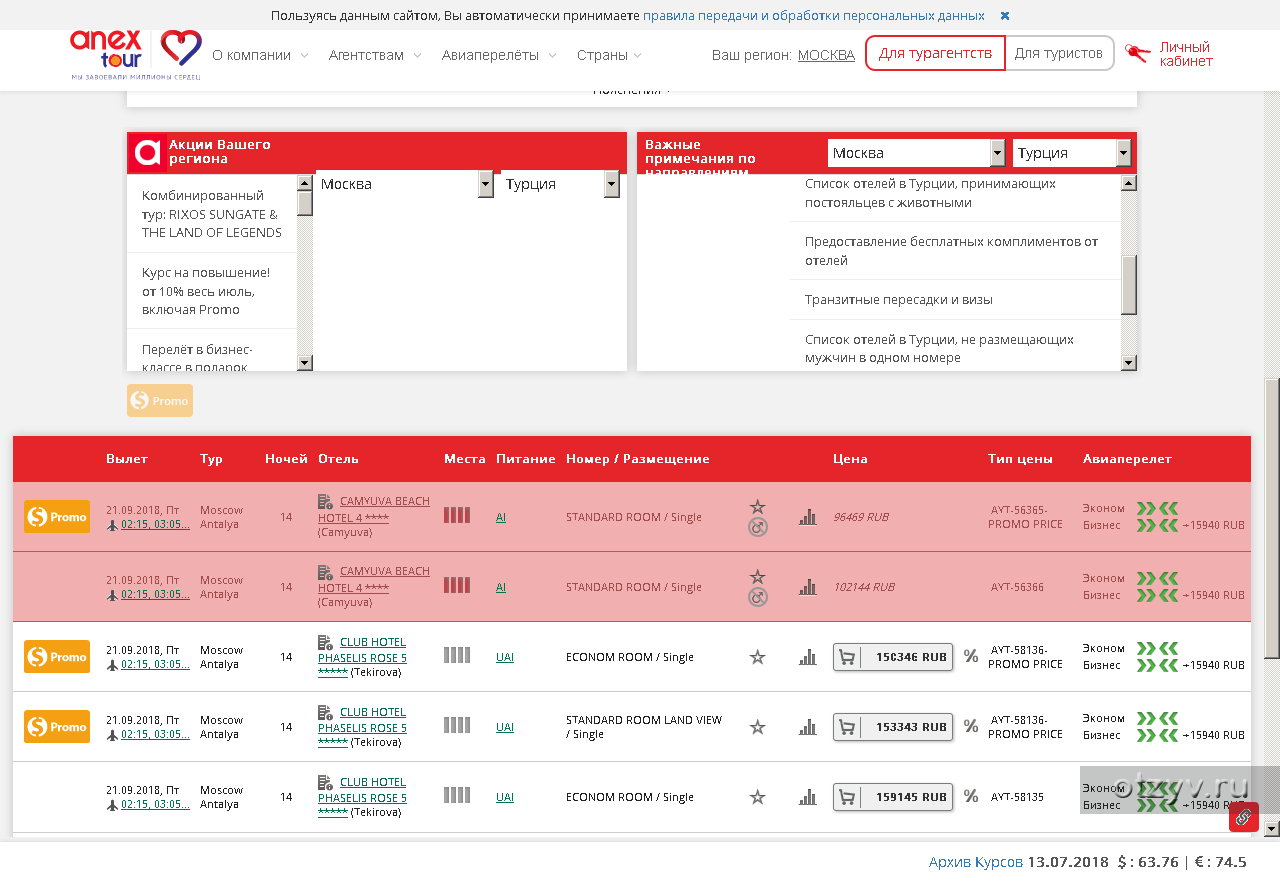Add 153343 RUB tour to cart
The image size is (1280, 881).
pyautogui.click(x=893, y=727)
